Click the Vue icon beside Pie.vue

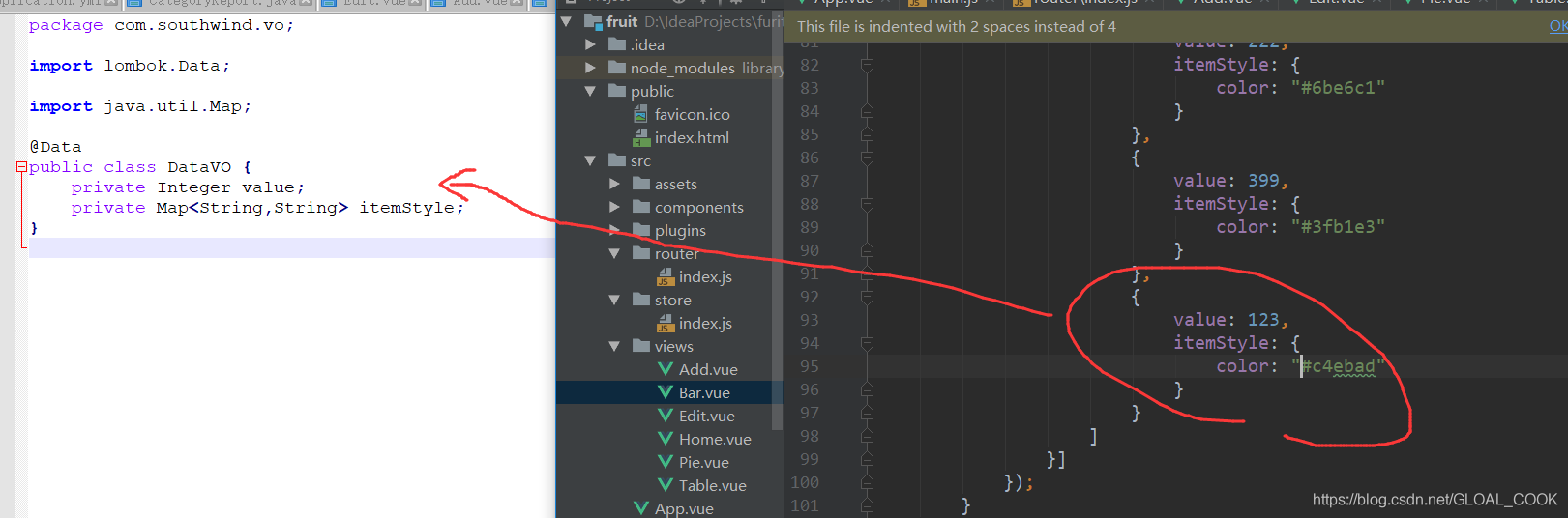[666, 462]
